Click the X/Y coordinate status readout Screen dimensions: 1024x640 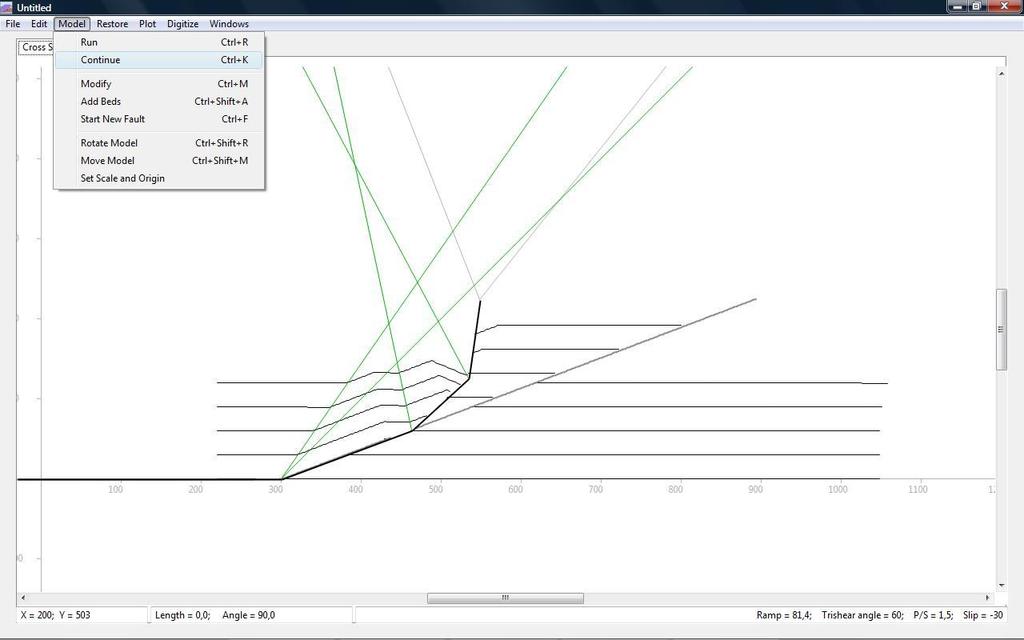56,615
